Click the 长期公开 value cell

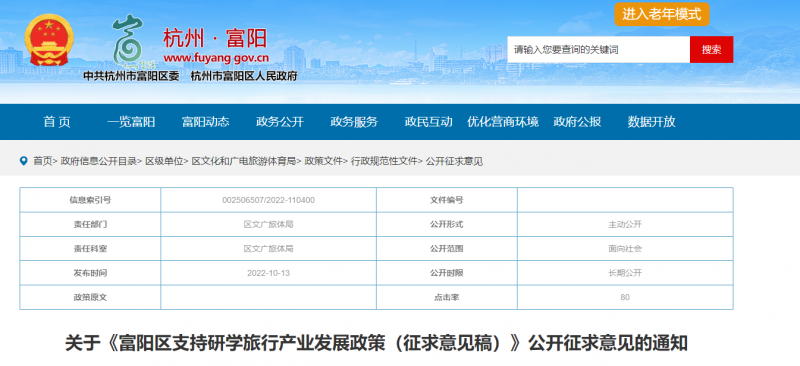(x=625, y=273)
